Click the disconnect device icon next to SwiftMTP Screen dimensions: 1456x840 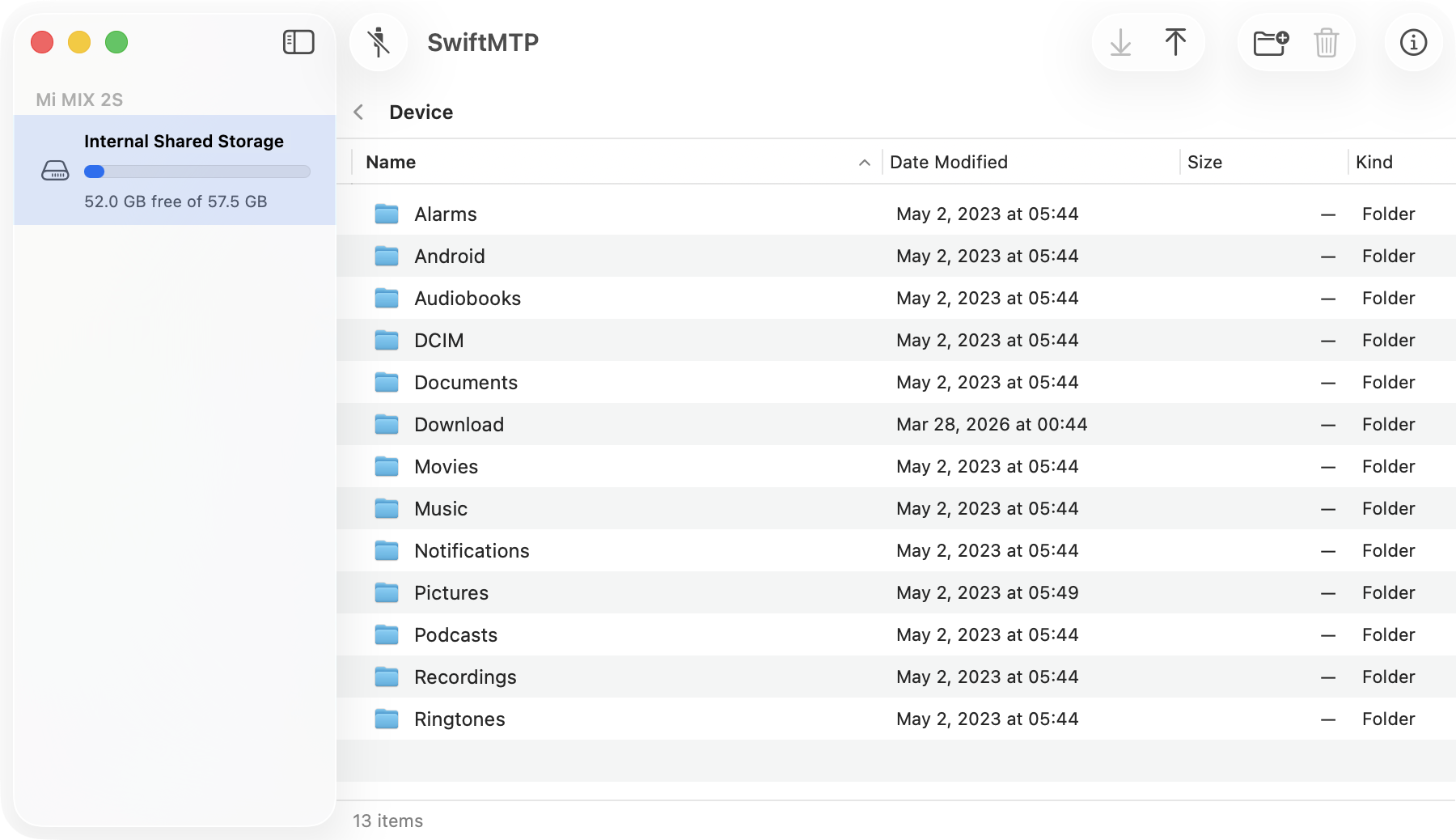click(x=379, y=41)
